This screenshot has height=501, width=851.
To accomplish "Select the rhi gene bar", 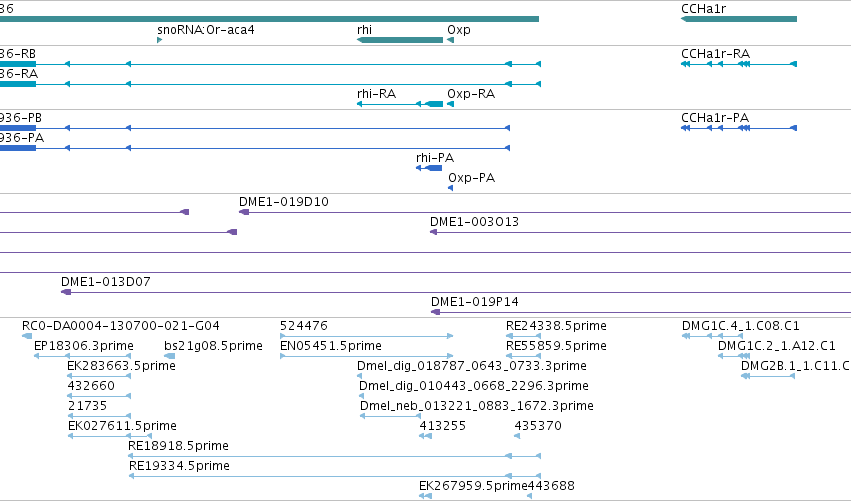I will click(400, 40).
